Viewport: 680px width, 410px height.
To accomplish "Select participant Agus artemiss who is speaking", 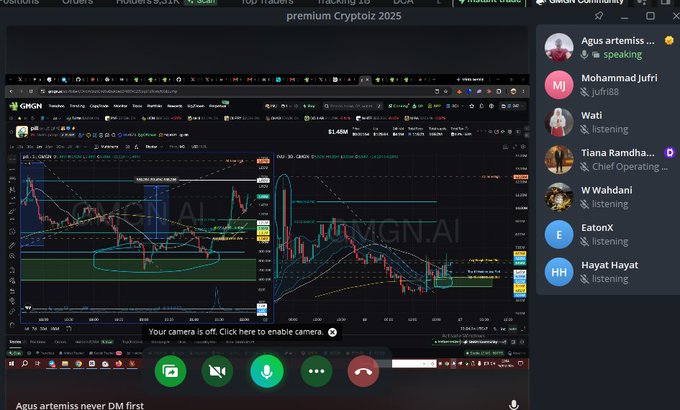I will pos(608,47).
